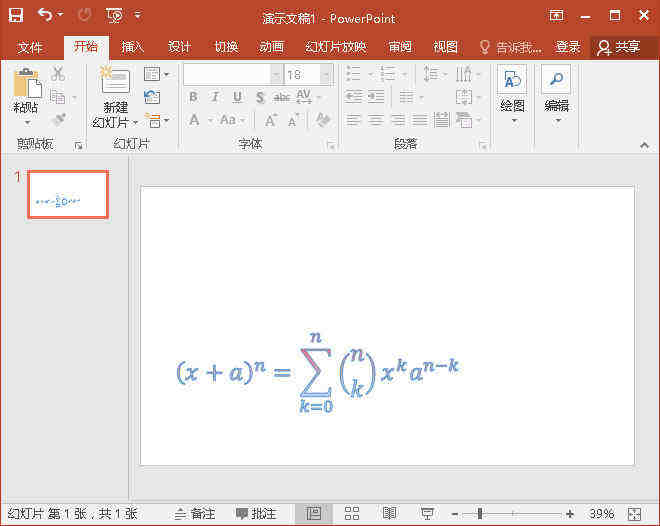This screenshot has width=660, height=526.
Task: Open the 绘图 drawing button
Action: coord(512,96)
